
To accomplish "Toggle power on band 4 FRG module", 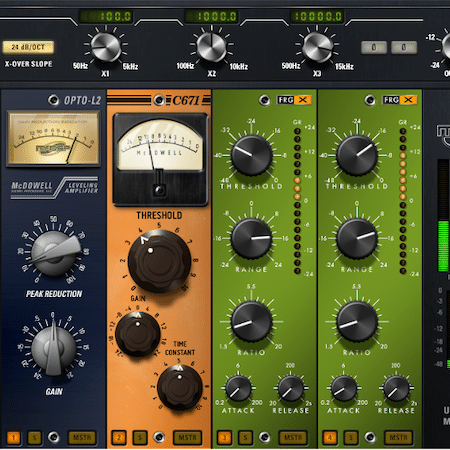I will coord(370,100).
